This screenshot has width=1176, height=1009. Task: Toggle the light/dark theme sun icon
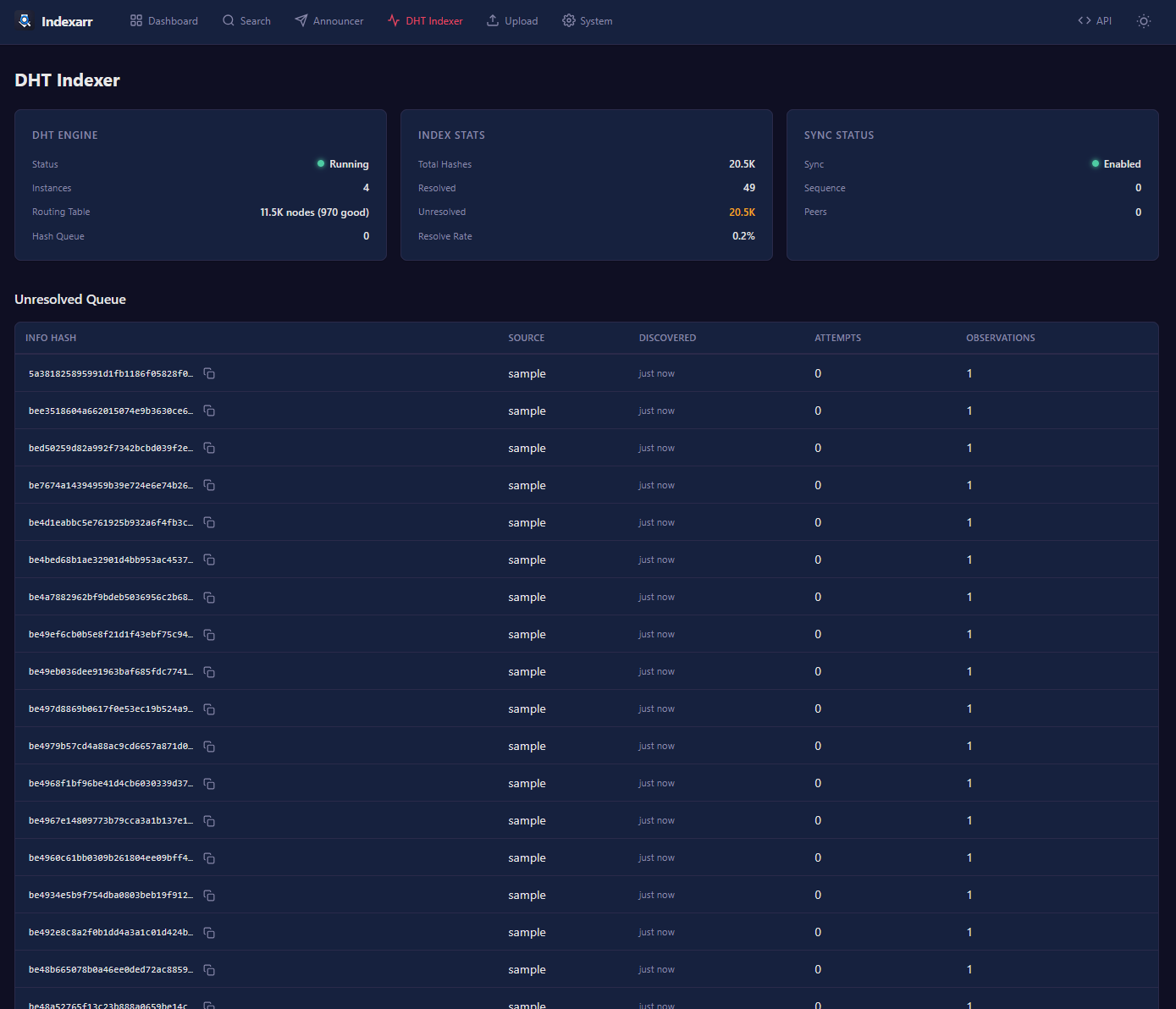coord(1143,21)
